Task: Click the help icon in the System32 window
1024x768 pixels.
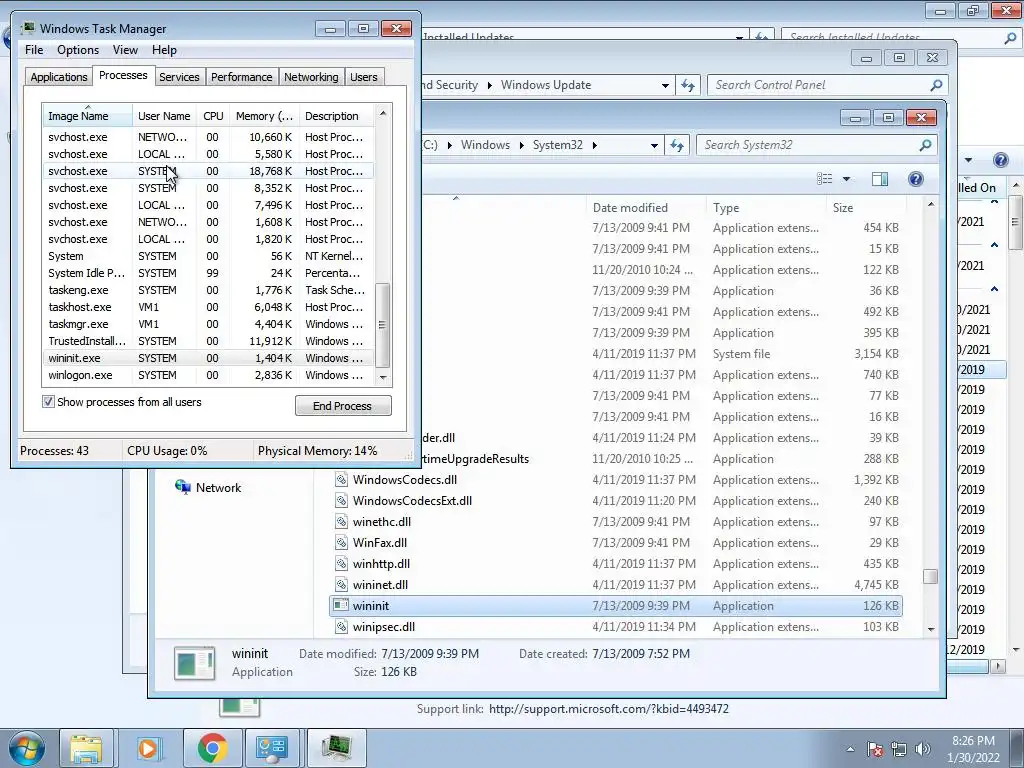Action: 916,179
